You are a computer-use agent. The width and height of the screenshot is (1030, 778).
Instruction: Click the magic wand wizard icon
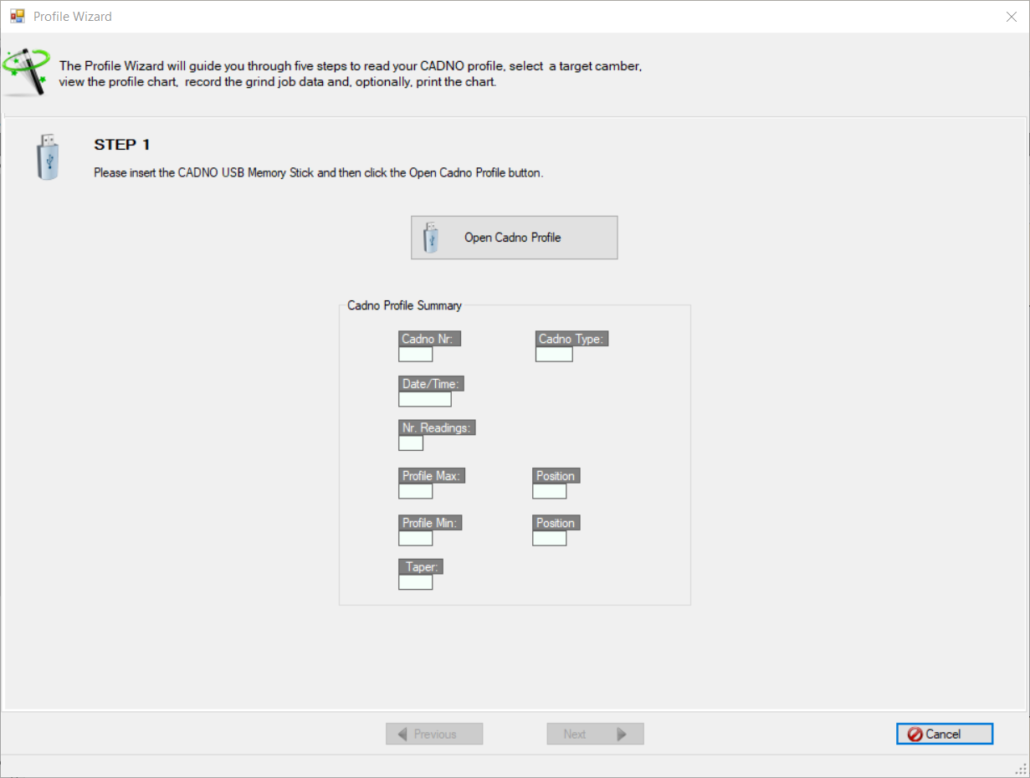[26, 71]
